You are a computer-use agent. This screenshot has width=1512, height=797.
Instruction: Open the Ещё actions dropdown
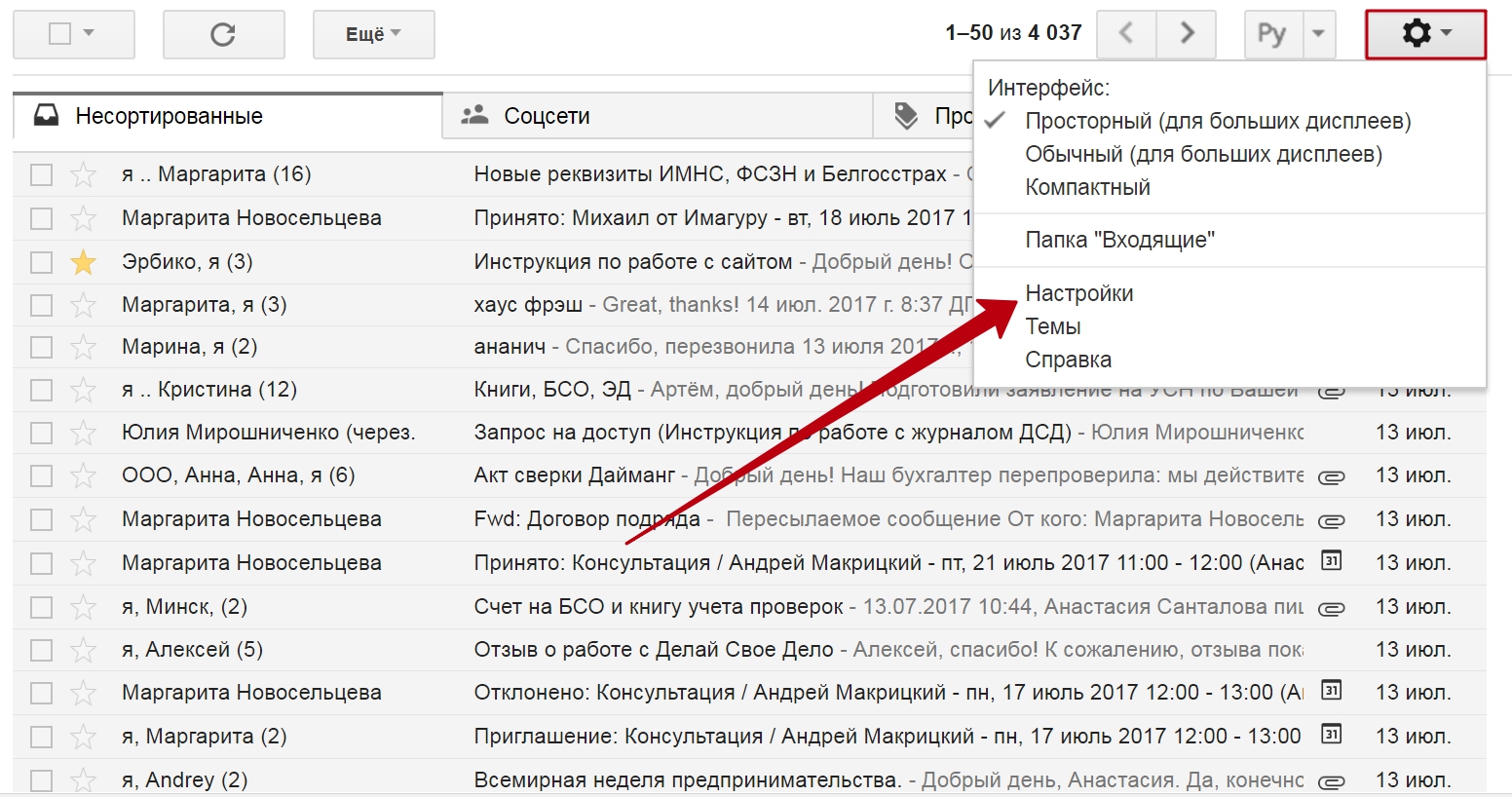pyautogui.click(x=373, y=35)
